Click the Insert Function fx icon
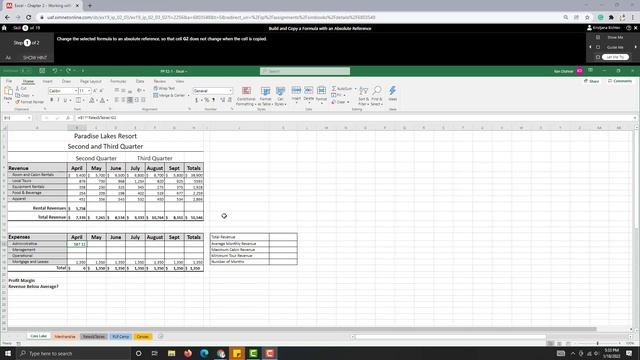This screenshot has height=360, width=640. coord(67,118)
